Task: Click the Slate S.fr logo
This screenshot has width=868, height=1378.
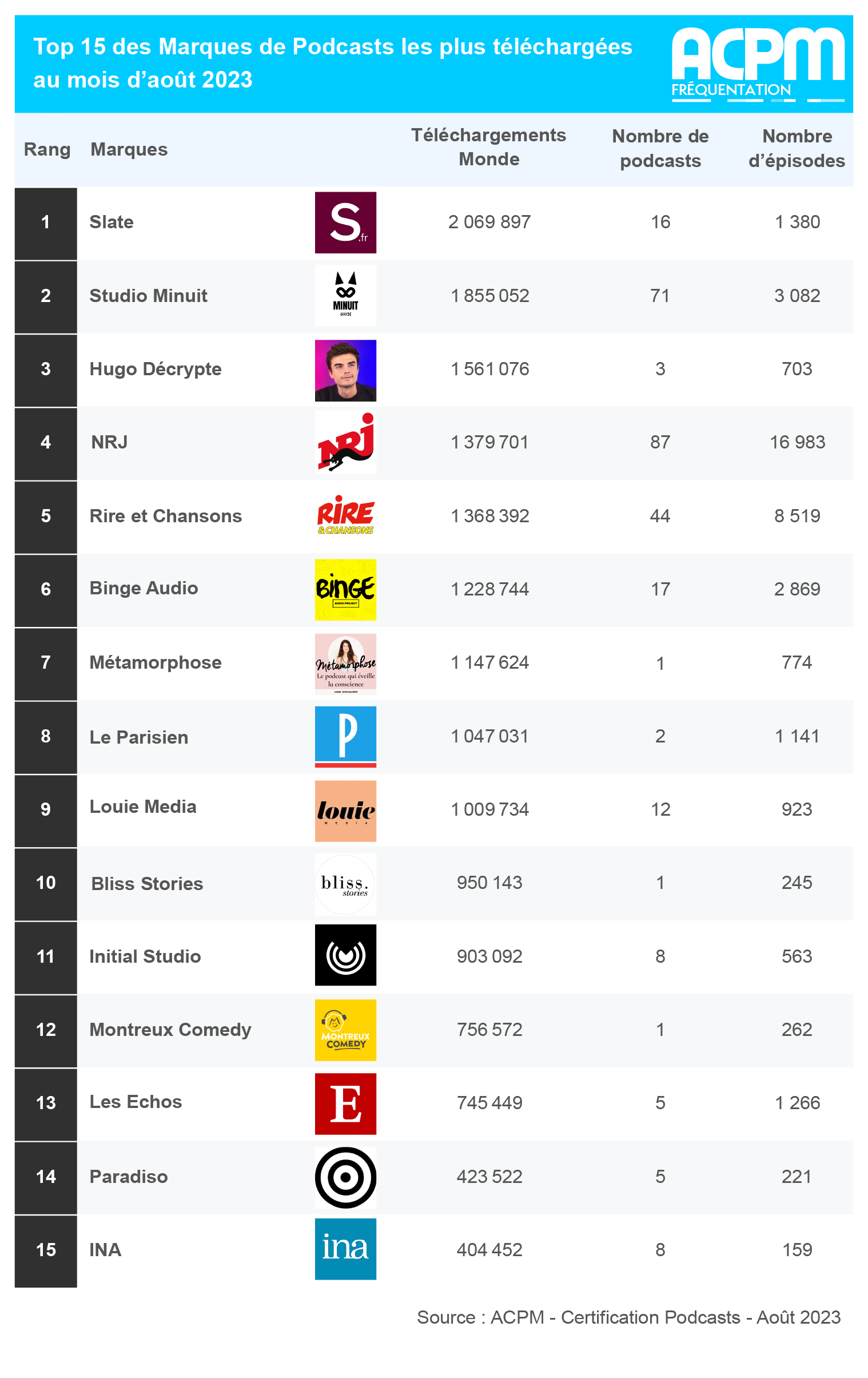Action: [x=345, y=222]
